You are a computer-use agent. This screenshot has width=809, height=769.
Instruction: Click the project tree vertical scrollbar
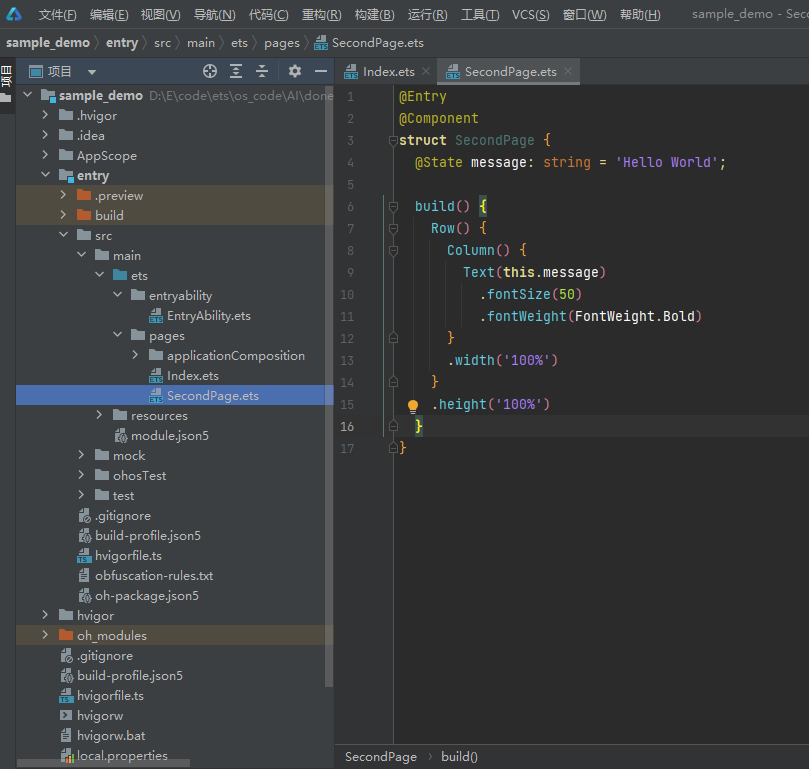point(329,387)
